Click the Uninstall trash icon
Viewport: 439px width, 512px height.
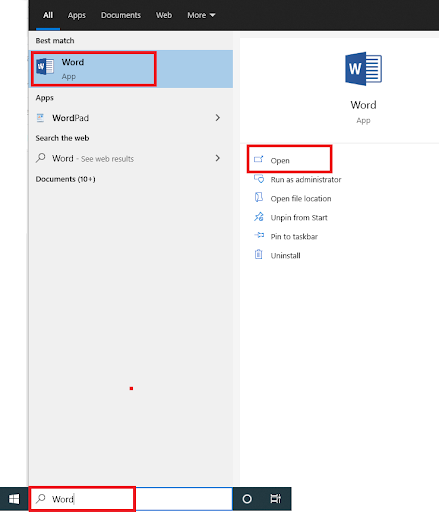(x=259, y=255)
